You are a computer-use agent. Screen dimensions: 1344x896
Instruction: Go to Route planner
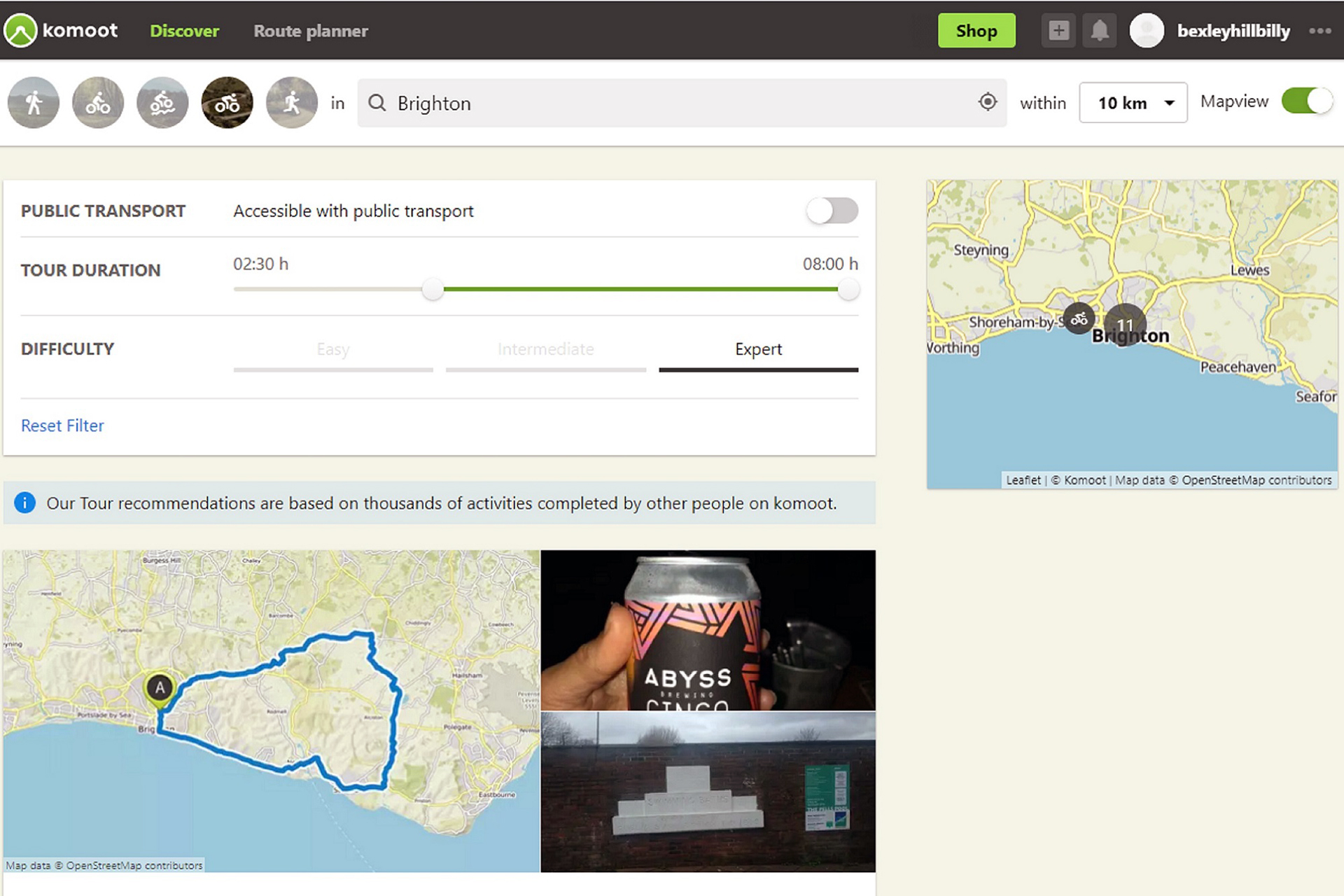pos(310,31)
